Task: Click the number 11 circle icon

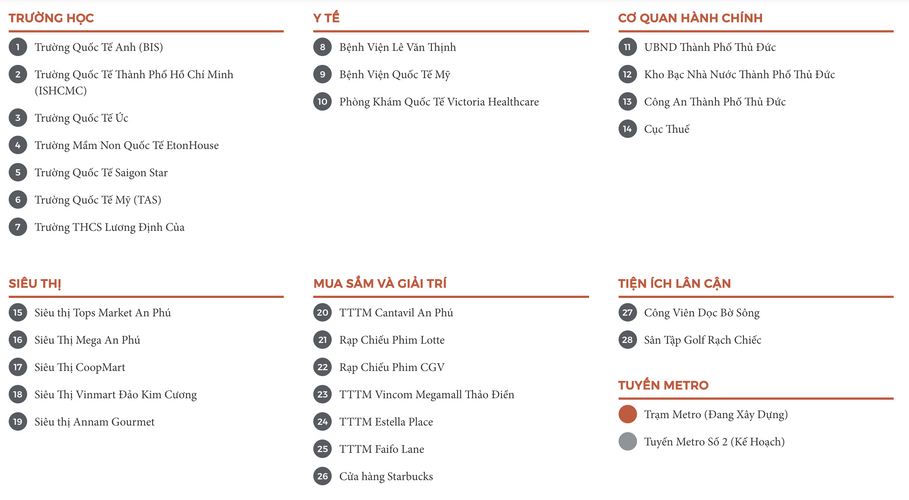Action: 627,47
